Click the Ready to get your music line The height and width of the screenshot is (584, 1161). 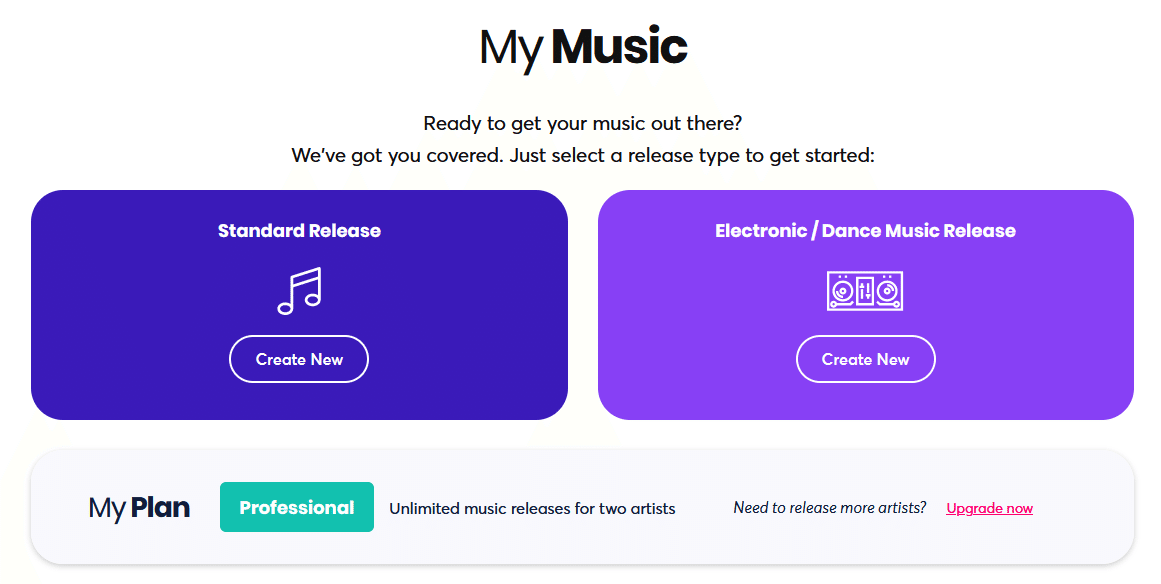(583, 124)
